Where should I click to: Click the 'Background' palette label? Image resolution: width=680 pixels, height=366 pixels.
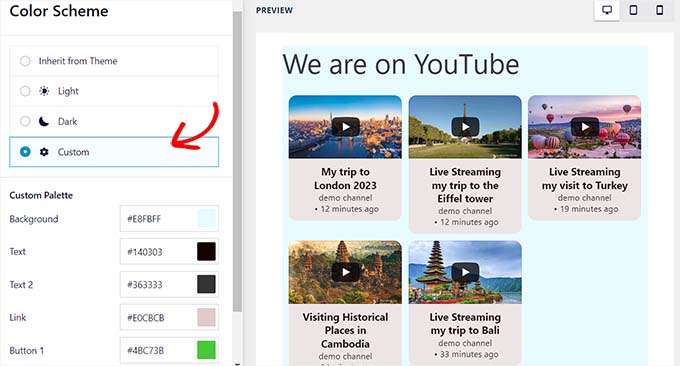34,219
